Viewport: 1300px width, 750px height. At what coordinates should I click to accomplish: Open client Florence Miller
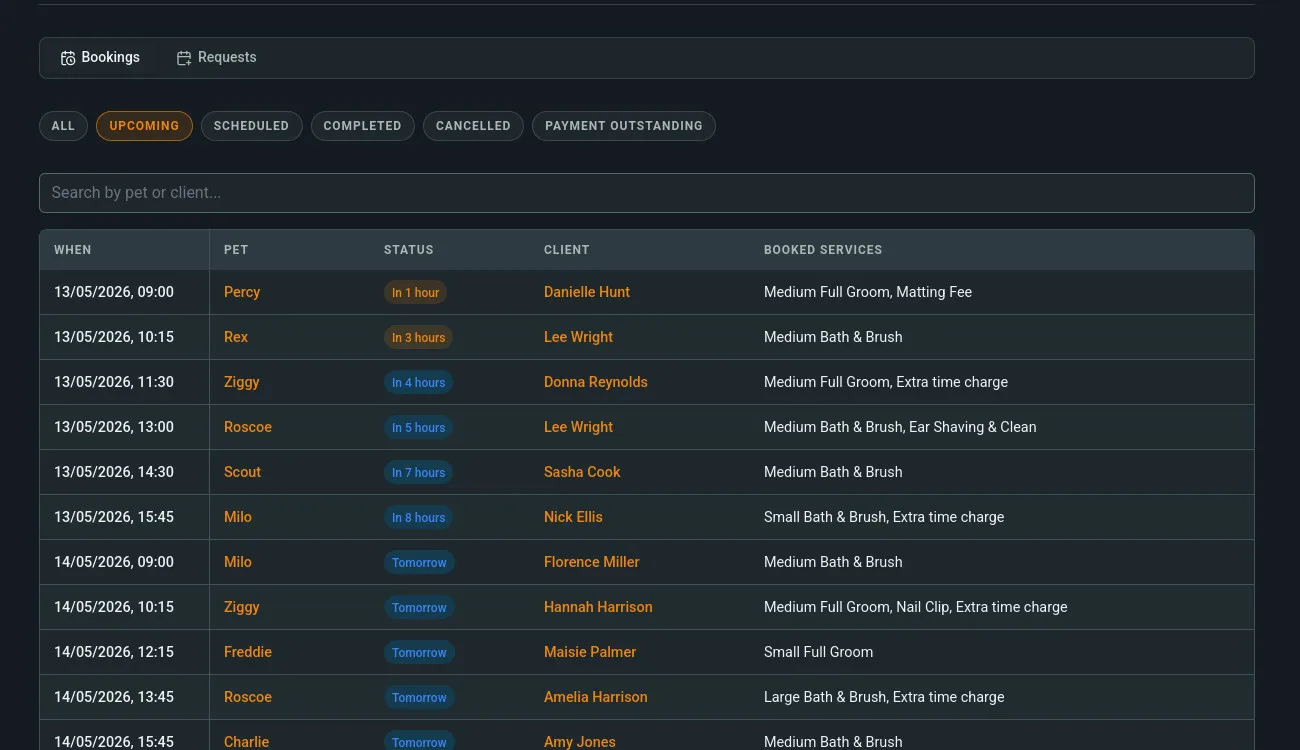592,562
